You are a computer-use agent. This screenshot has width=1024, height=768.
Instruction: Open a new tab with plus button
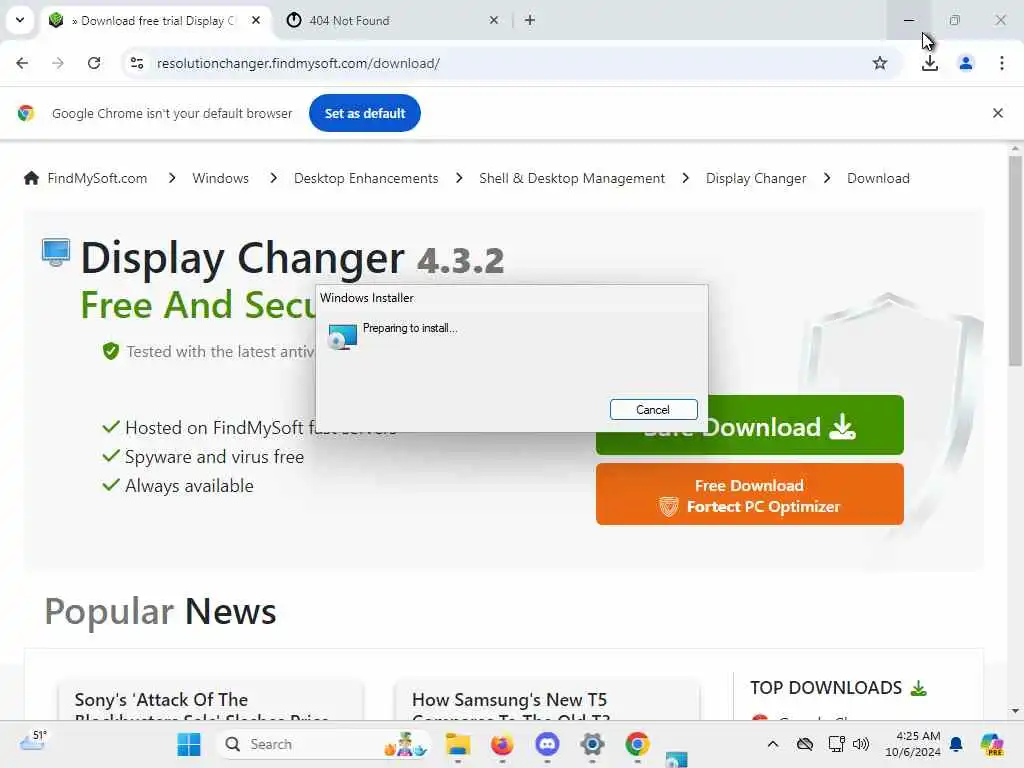pos(530,21)
